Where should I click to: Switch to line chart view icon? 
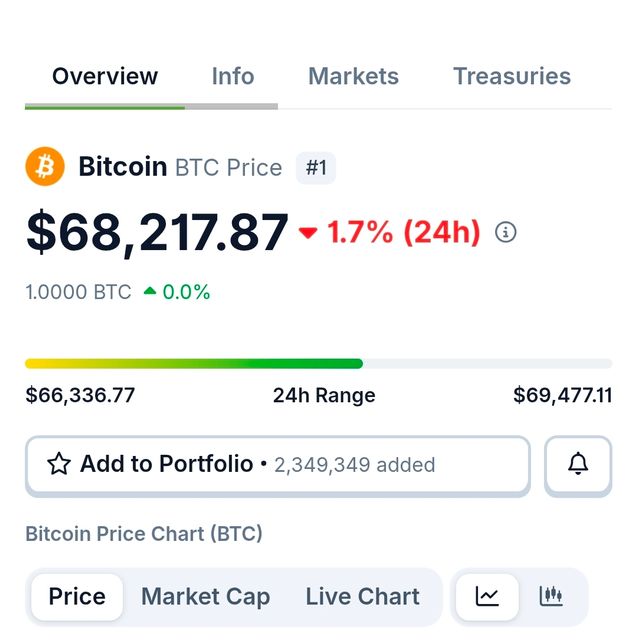(487, 597)
